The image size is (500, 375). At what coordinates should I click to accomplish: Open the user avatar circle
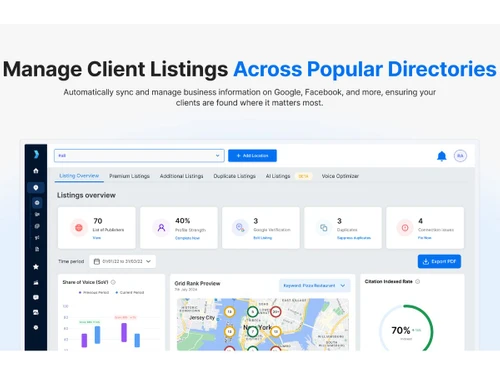[460, 156]
